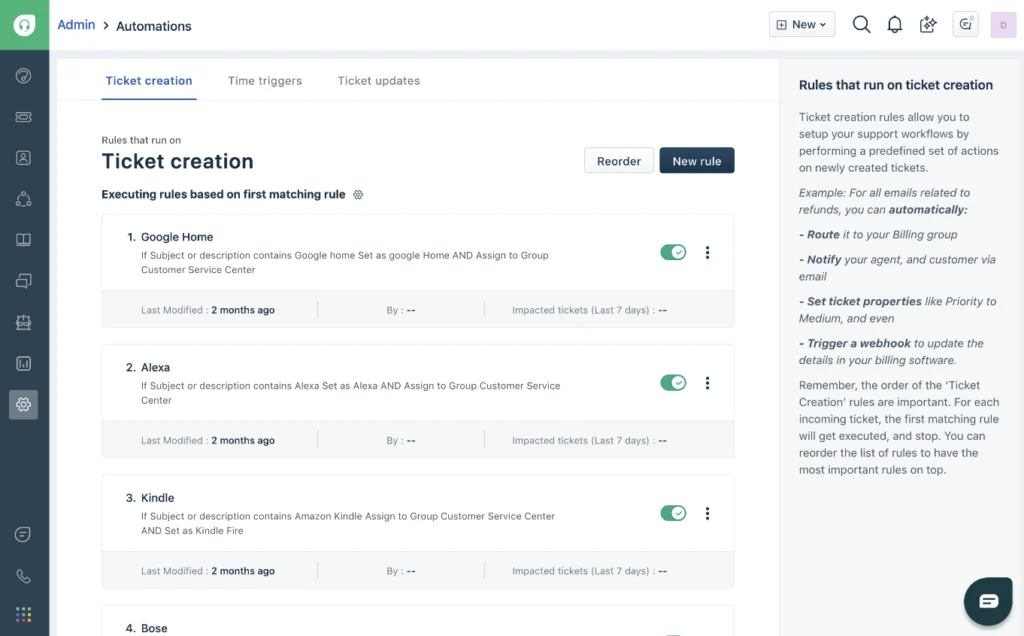Viewport: 1024px width, 636px height.
Task: Open the Analytics reports icon in sidebar
Action: (x=24, y=363)
